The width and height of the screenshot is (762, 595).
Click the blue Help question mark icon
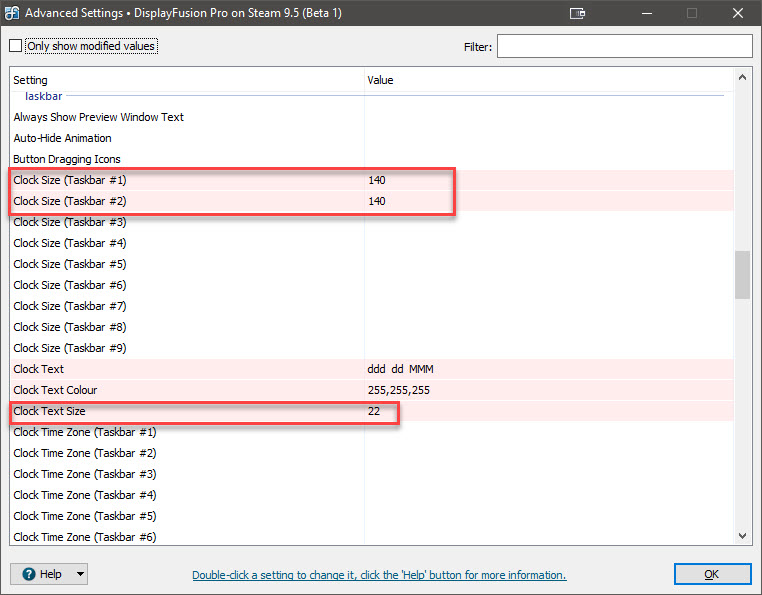pos(28,574)
